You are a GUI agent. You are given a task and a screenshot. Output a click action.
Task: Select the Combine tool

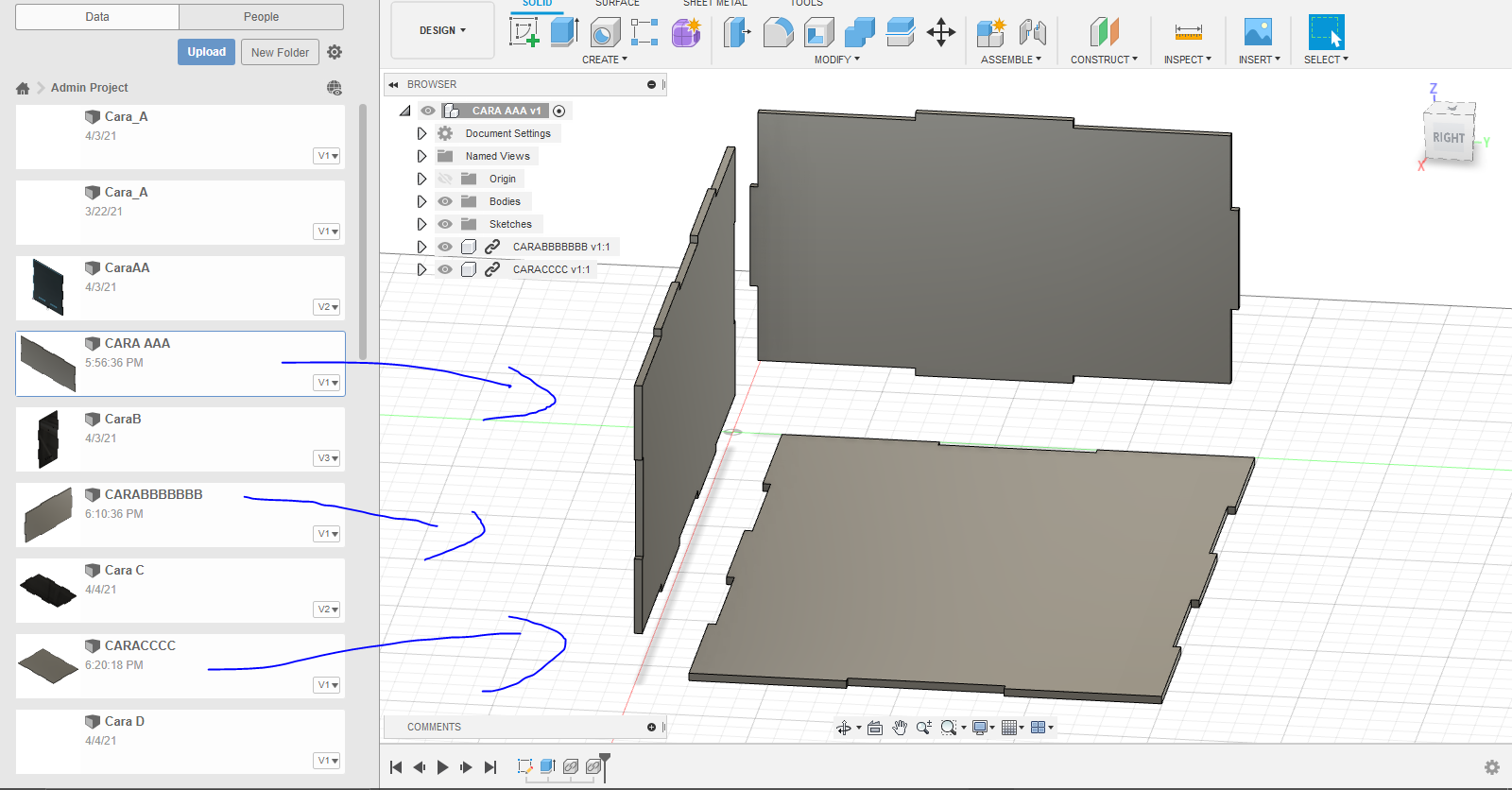click(x=860, y=32)
